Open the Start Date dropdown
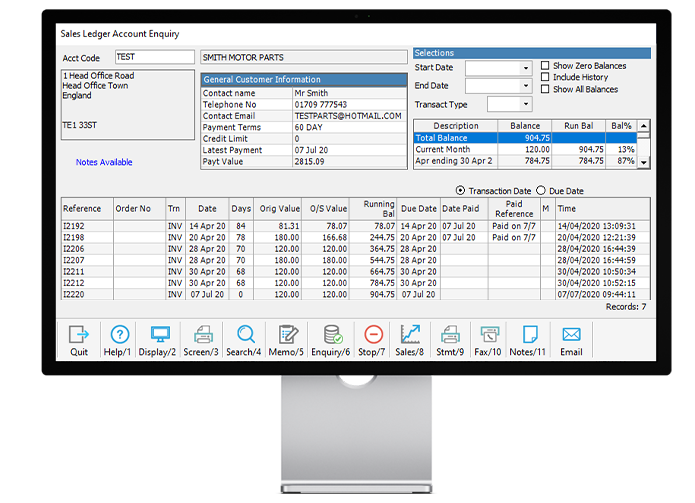Image resolution: width=695 pixels, height=503 pixels. point(526,68)
